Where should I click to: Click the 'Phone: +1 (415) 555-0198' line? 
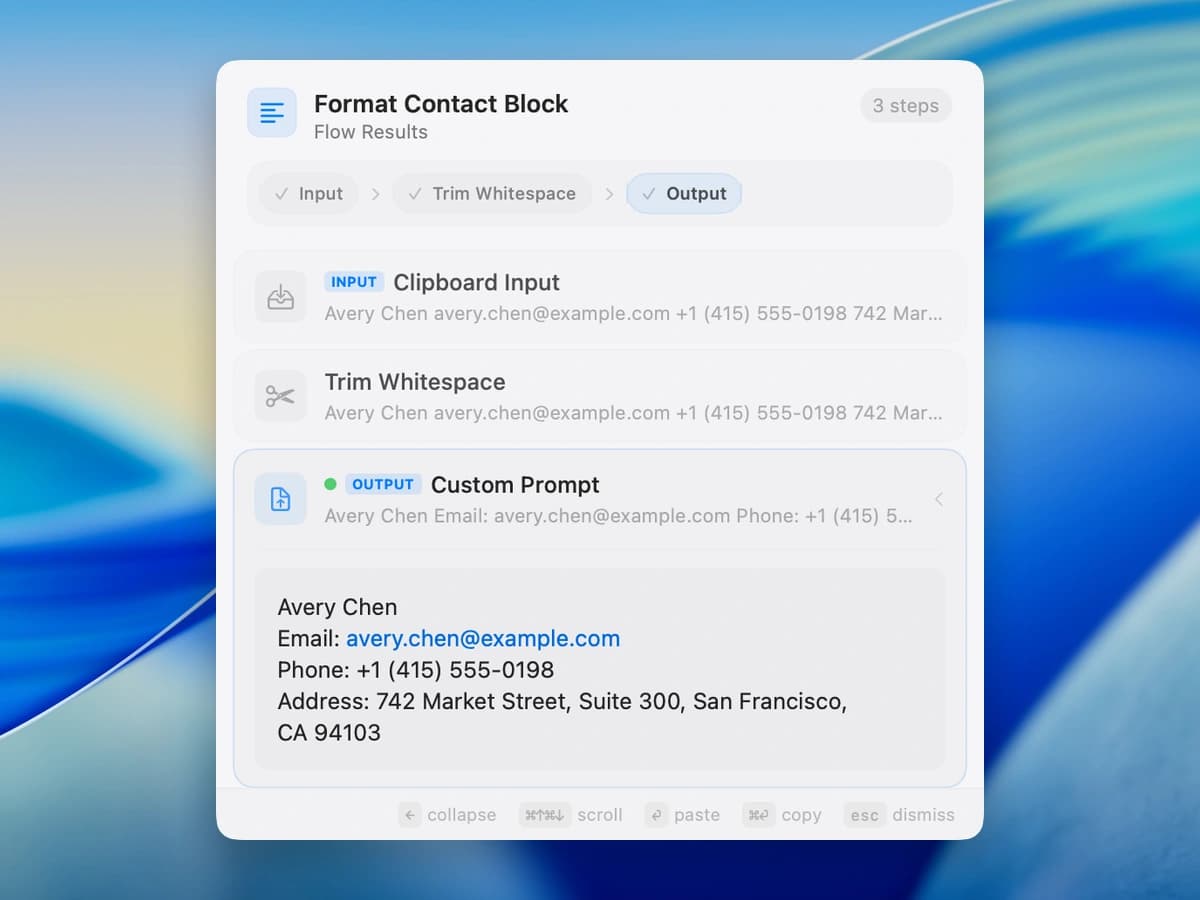pyautogui.click(x=416, y=670)
